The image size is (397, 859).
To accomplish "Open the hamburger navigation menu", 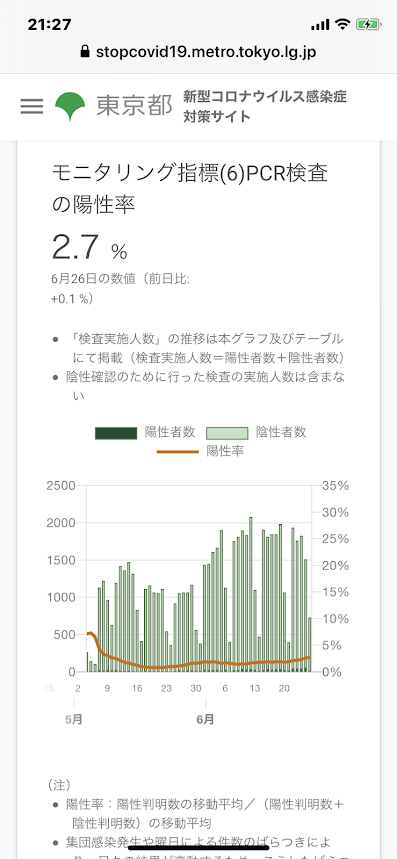I will [x=32, y=106].
